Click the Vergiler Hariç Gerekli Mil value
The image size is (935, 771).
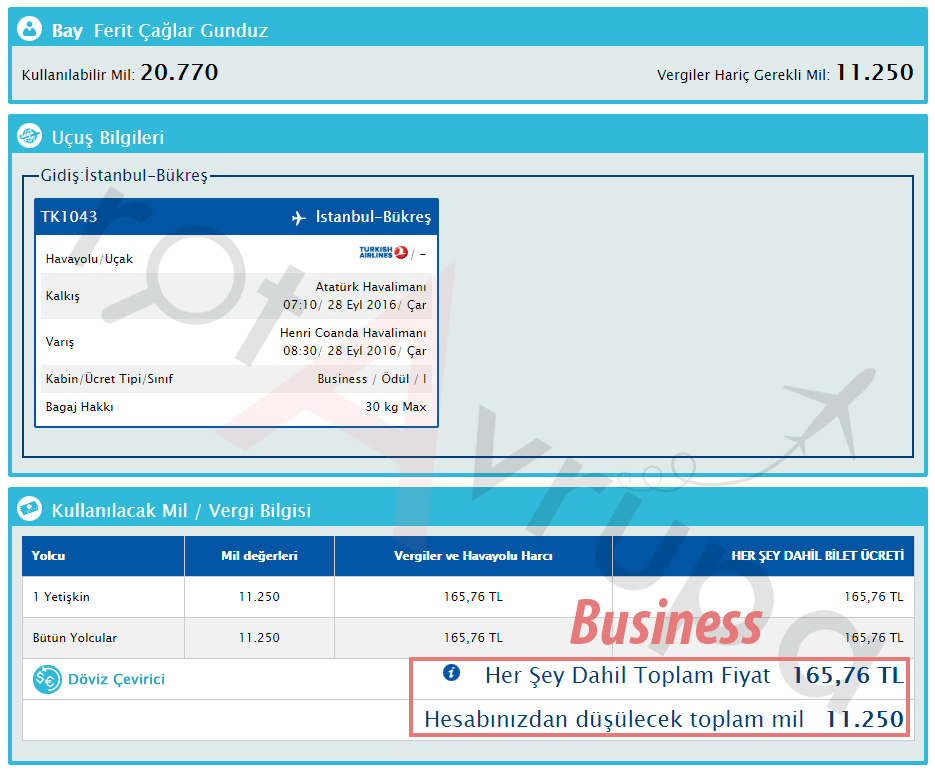[x=874, y=72]
